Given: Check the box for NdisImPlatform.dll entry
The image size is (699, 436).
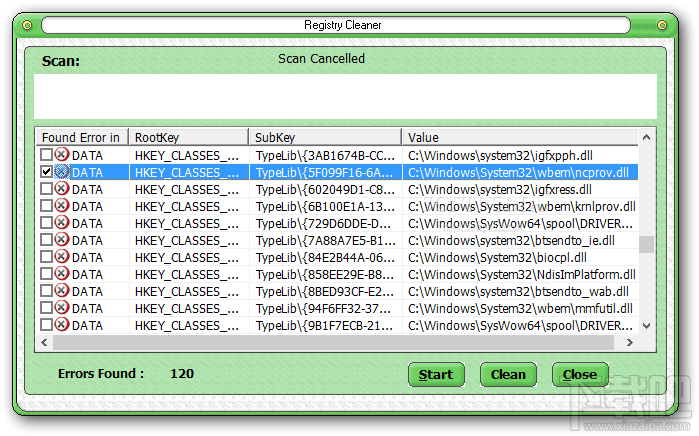Looking at the screenshot, I should tap(46, 273).
